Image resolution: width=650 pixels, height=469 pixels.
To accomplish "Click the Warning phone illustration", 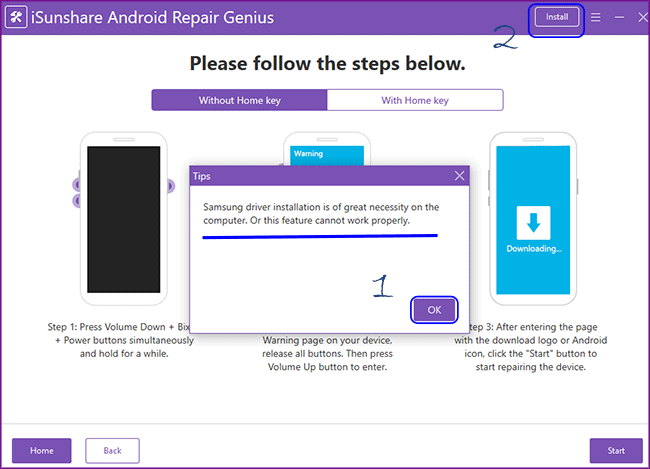I will point(327,149).
